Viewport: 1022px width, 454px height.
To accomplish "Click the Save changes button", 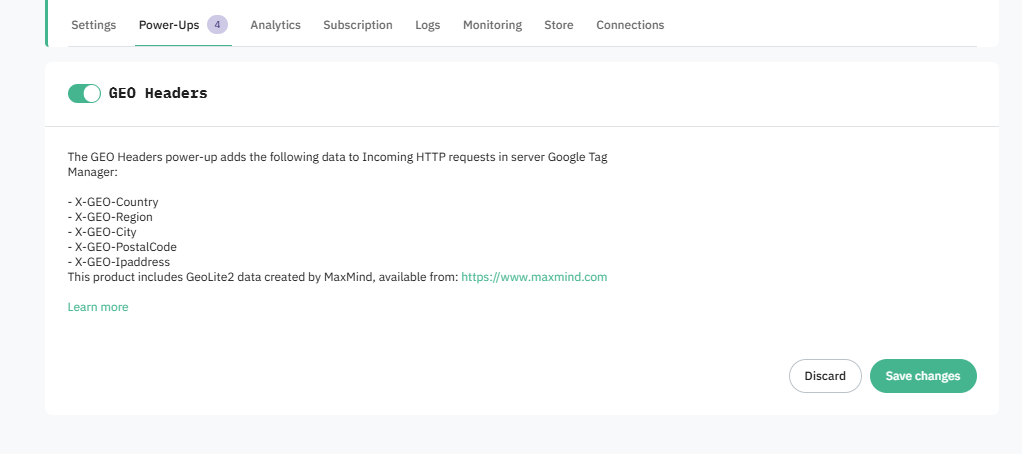I will click(x=922, y=376).
